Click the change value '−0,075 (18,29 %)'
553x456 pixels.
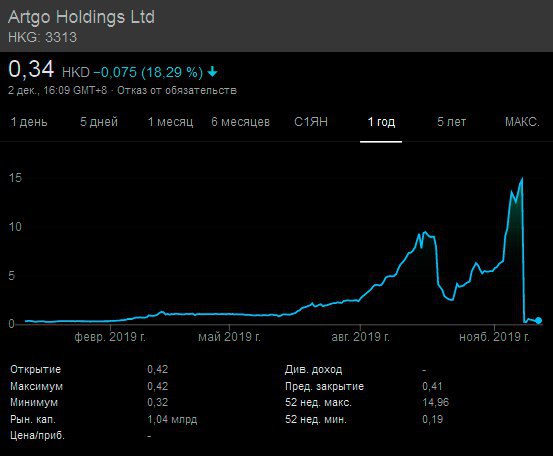tap(148, 72)
